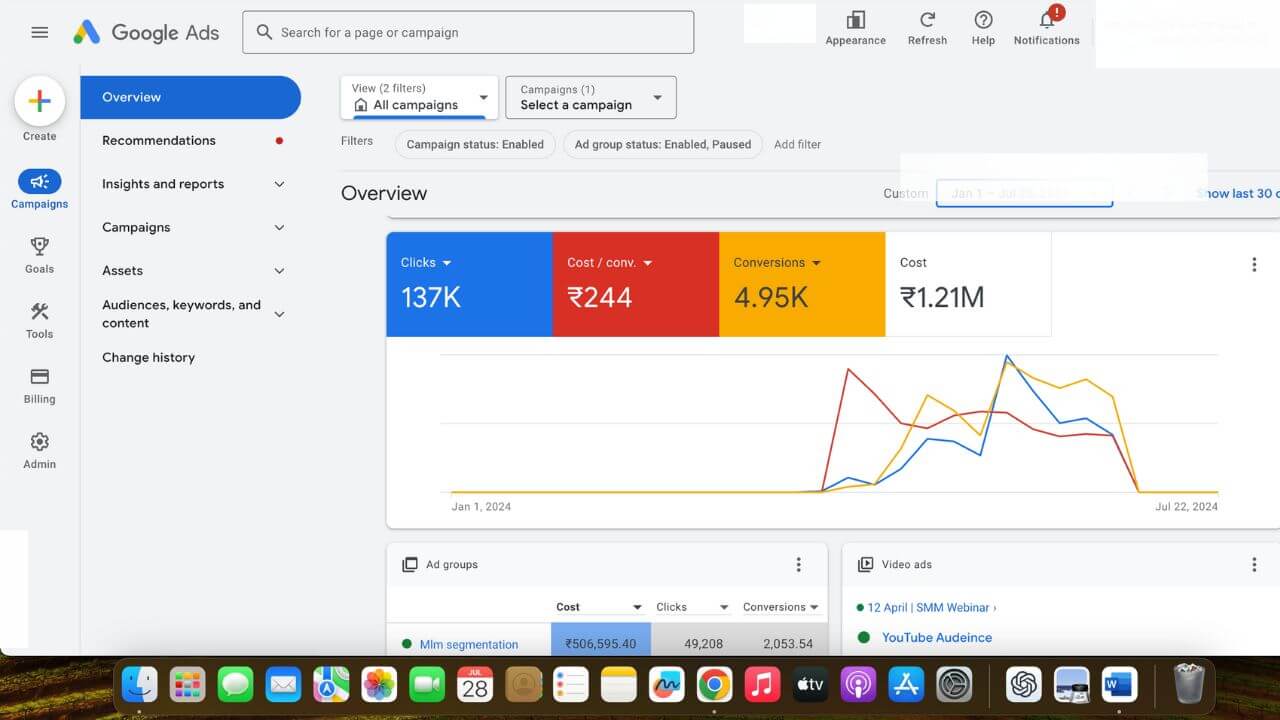
Task: Select the yellow Conversions metric tile
Action: [801, 284]
